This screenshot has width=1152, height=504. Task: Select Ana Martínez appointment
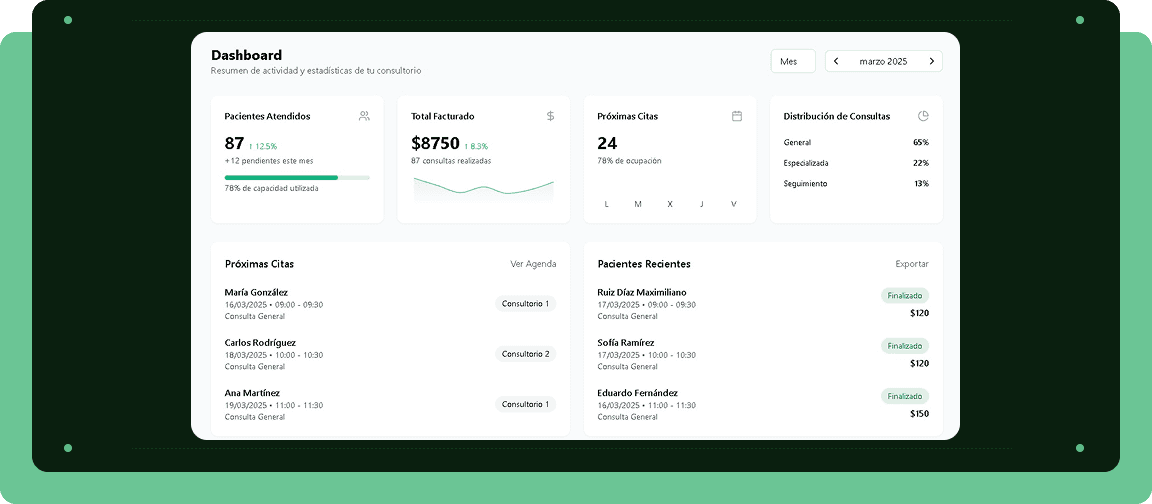[x=390, y=404]
